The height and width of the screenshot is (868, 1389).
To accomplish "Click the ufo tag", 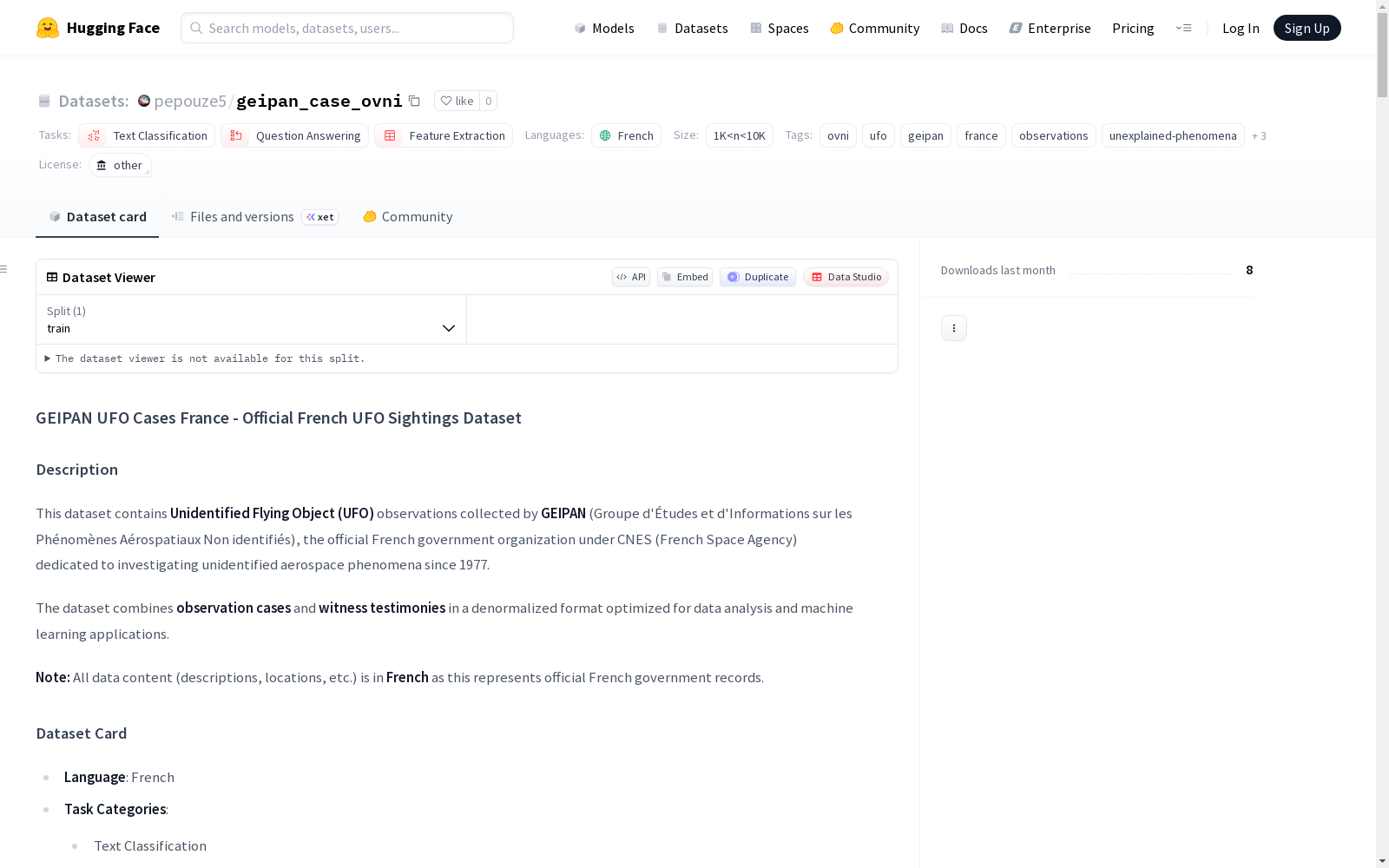I will (879, 135).
